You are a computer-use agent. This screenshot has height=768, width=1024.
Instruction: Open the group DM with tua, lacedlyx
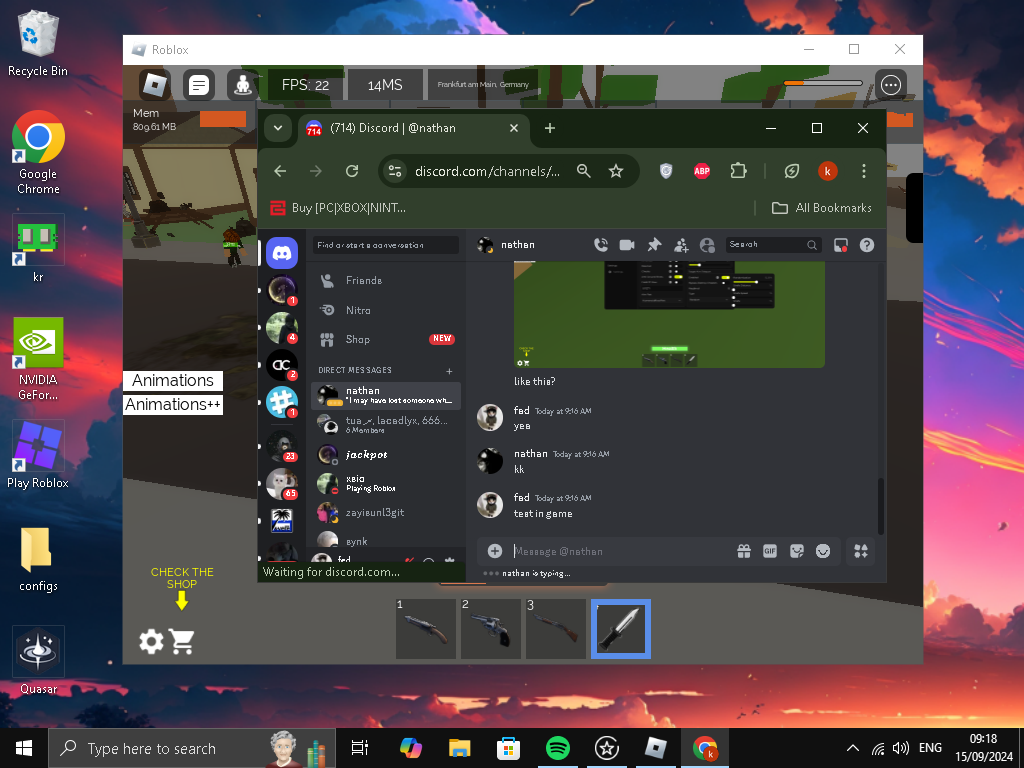[385, 424]
